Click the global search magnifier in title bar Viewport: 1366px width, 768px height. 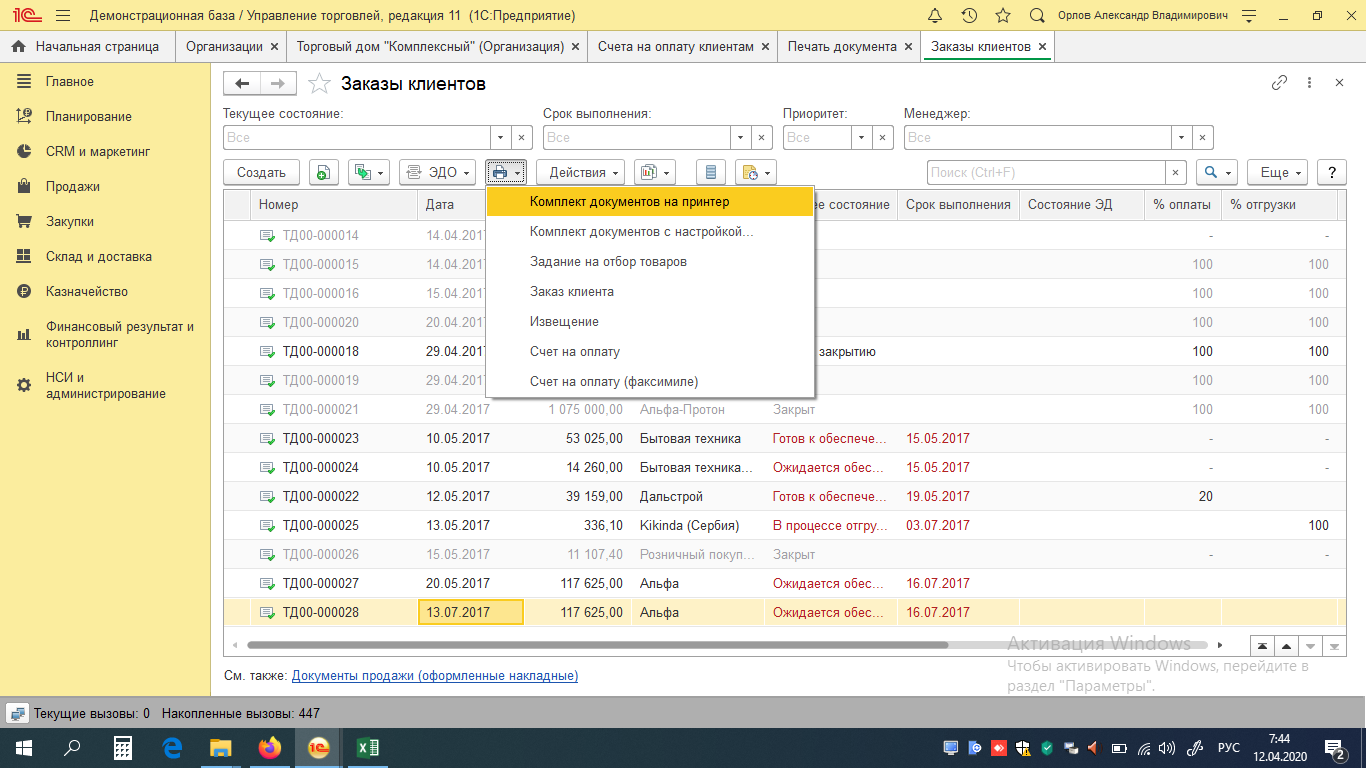1037,16
